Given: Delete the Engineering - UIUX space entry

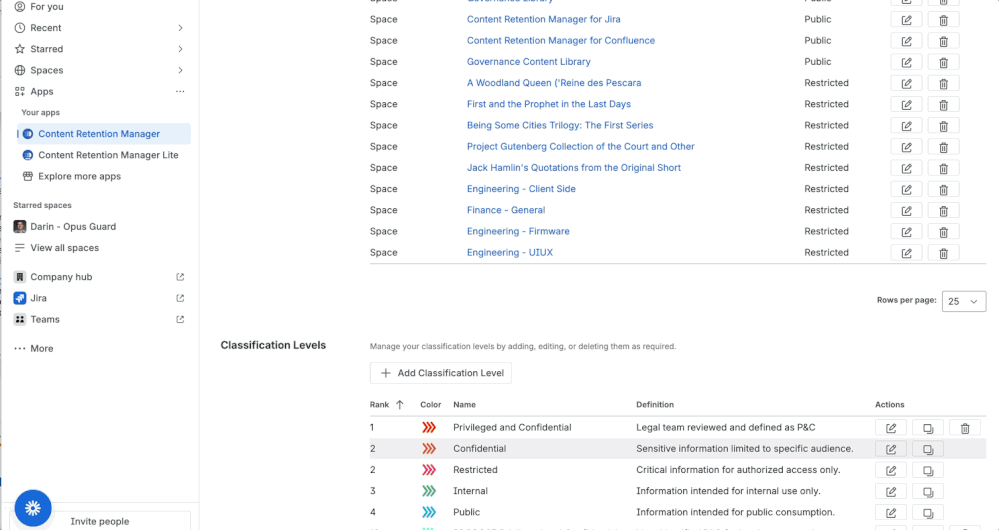Looking at the screenshot, I should coord(943,253).
